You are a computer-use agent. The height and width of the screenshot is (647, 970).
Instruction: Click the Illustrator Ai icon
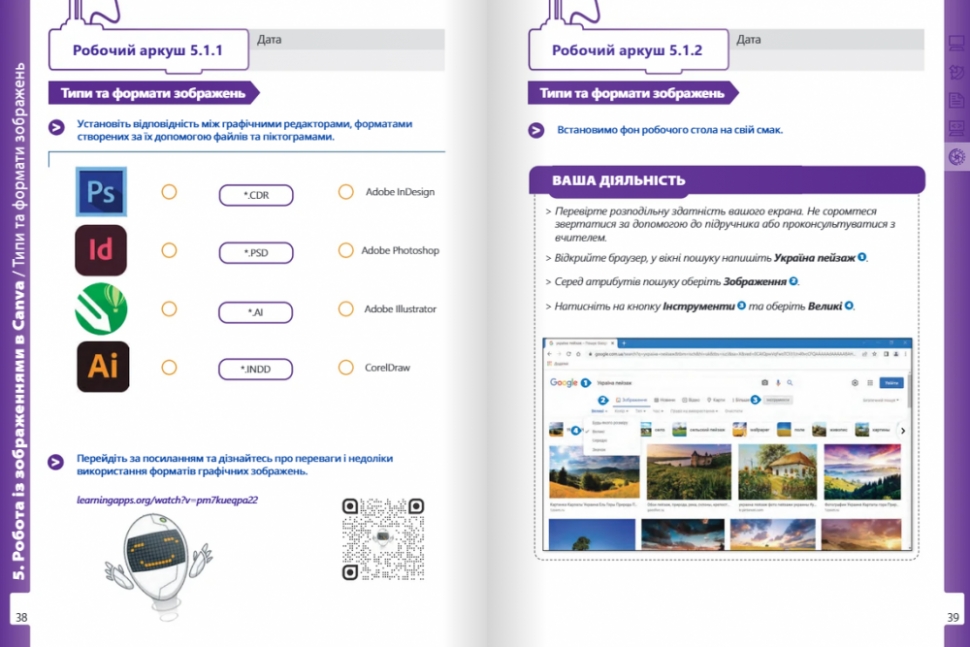coord(103,367)
